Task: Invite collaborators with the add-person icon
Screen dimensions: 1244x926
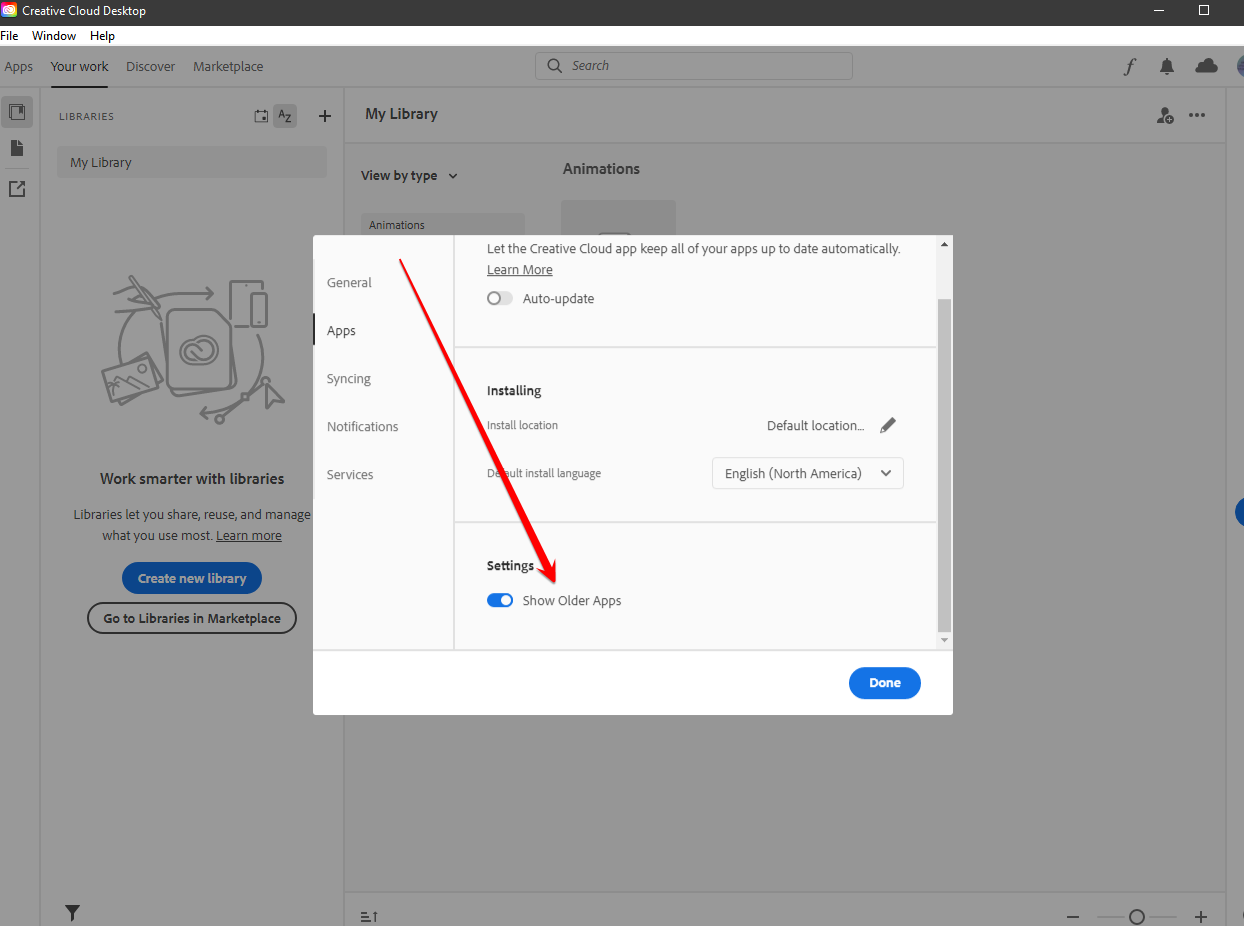Action: 1165,115
